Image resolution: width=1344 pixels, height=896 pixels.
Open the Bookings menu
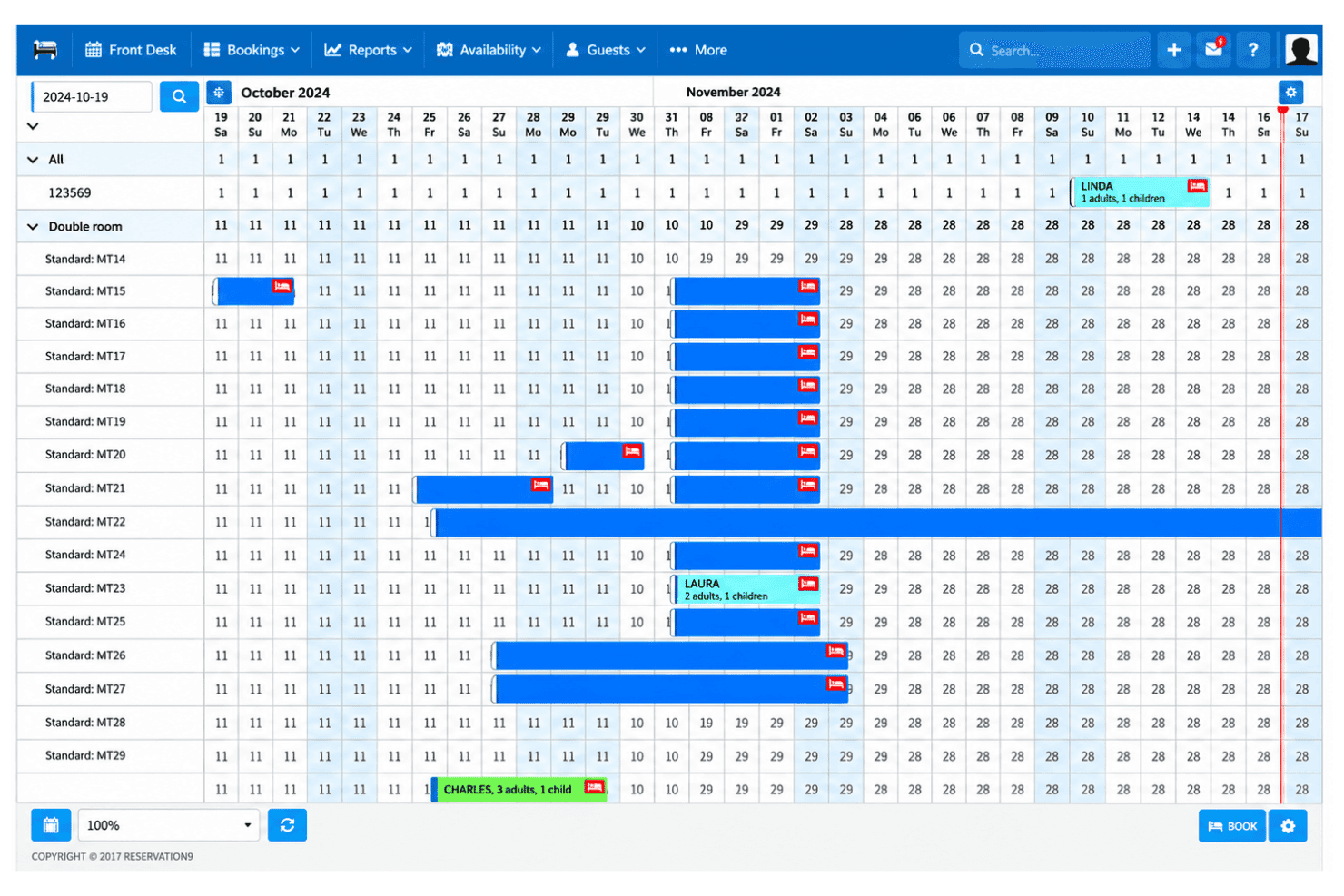252,50
